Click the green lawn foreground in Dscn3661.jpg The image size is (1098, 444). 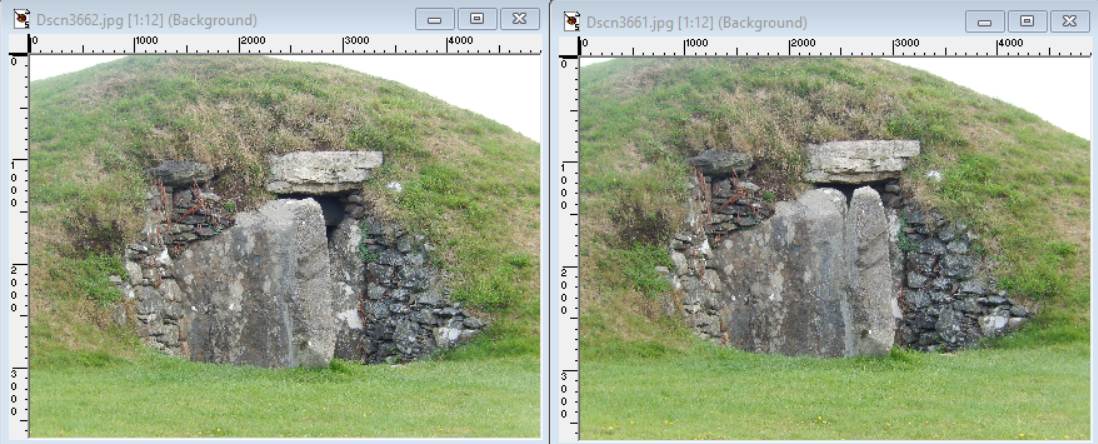830,400
